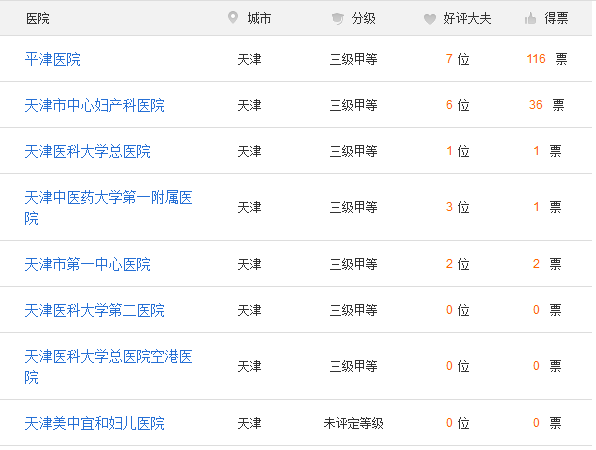This screenshot has height=450, width=596.
Task: Open the 平津医院 hospital link
Action: pyautogui.click(x=52, y=59)
